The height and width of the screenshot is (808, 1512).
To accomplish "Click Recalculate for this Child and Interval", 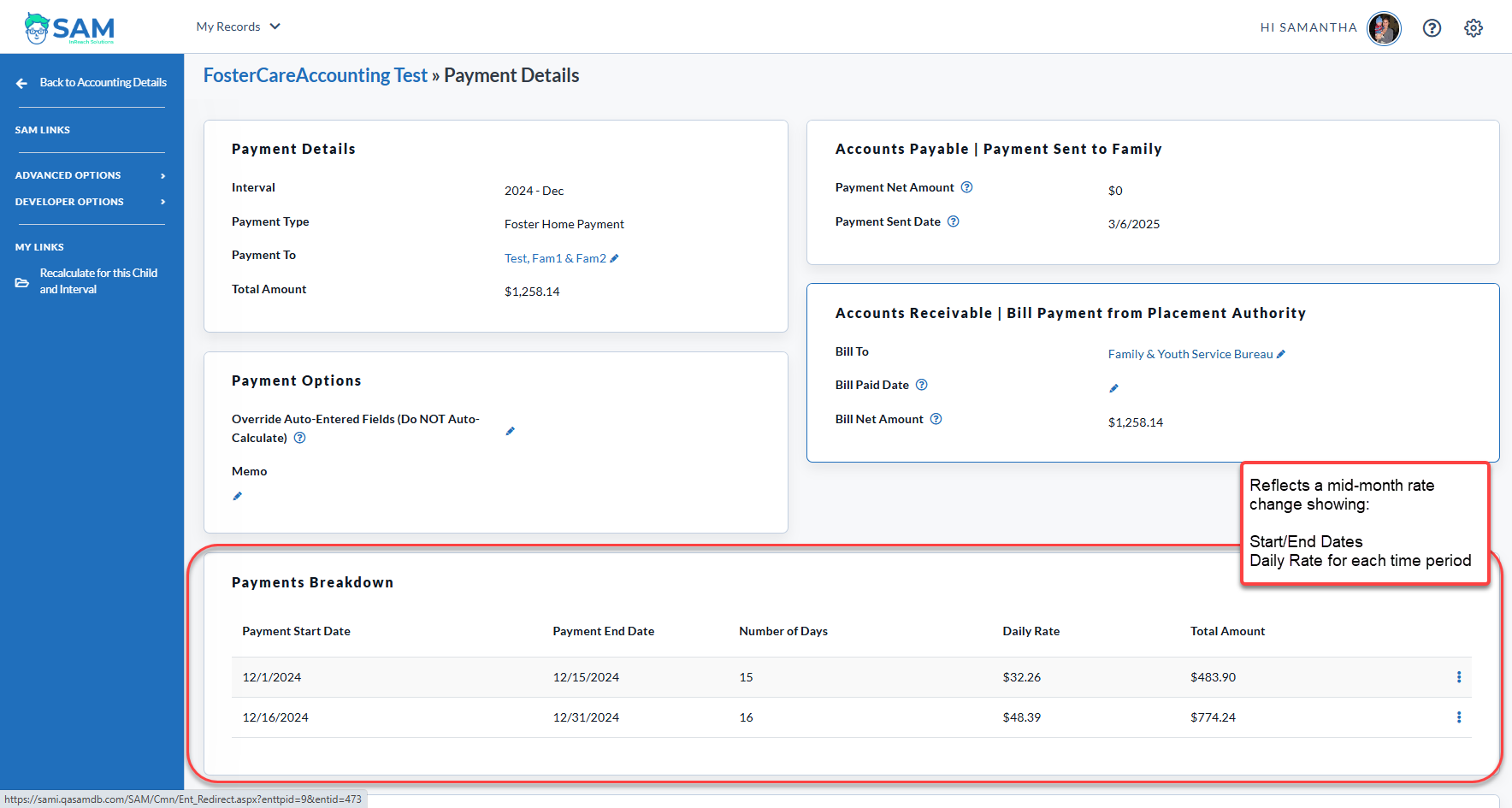I will tap(98, 281).
